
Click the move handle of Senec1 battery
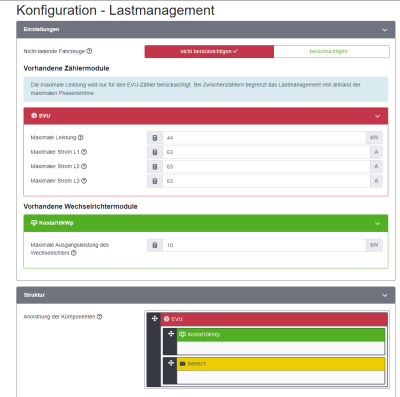(171, 363)
